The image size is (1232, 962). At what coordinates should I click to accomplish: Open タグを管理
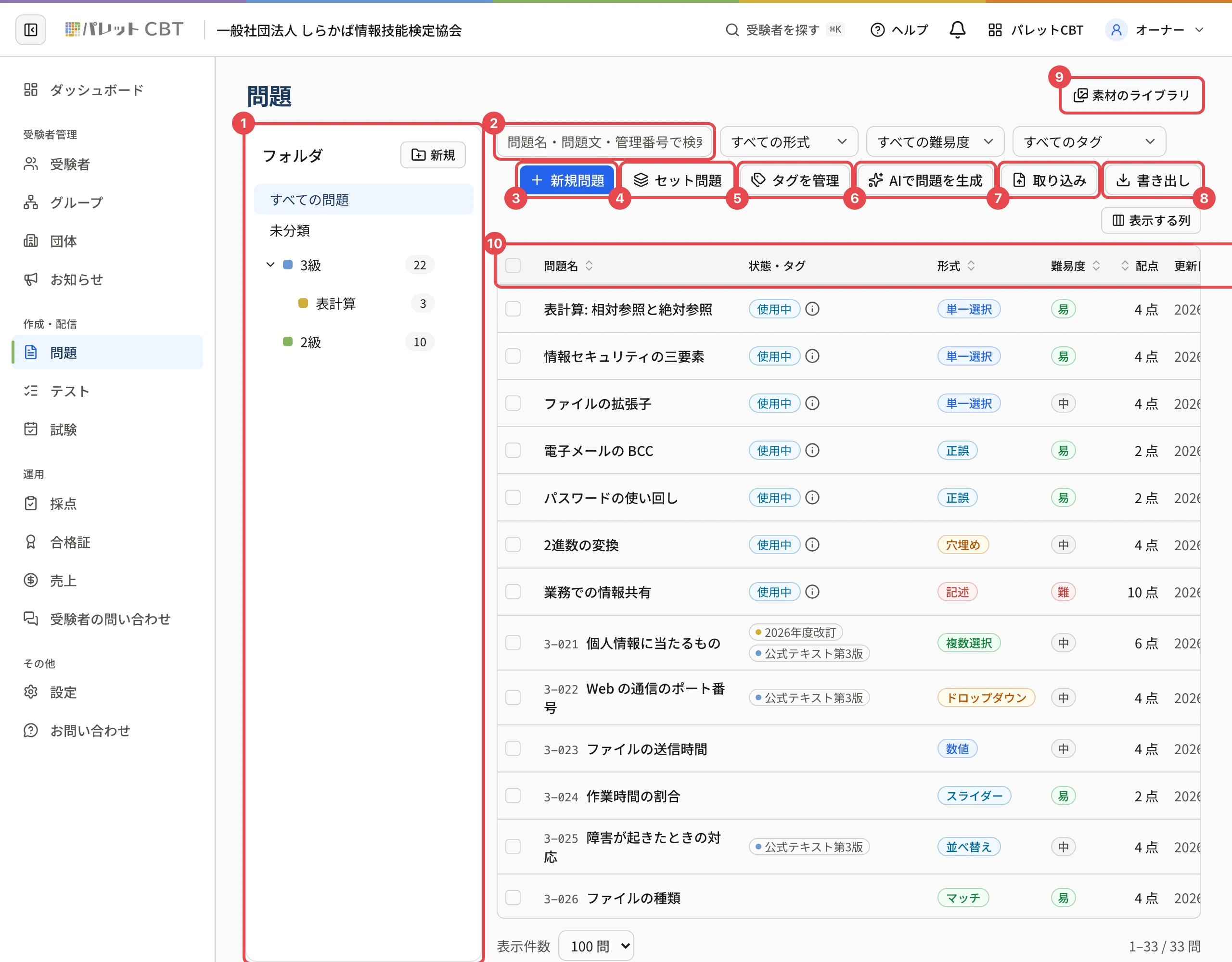pos(795,180)
